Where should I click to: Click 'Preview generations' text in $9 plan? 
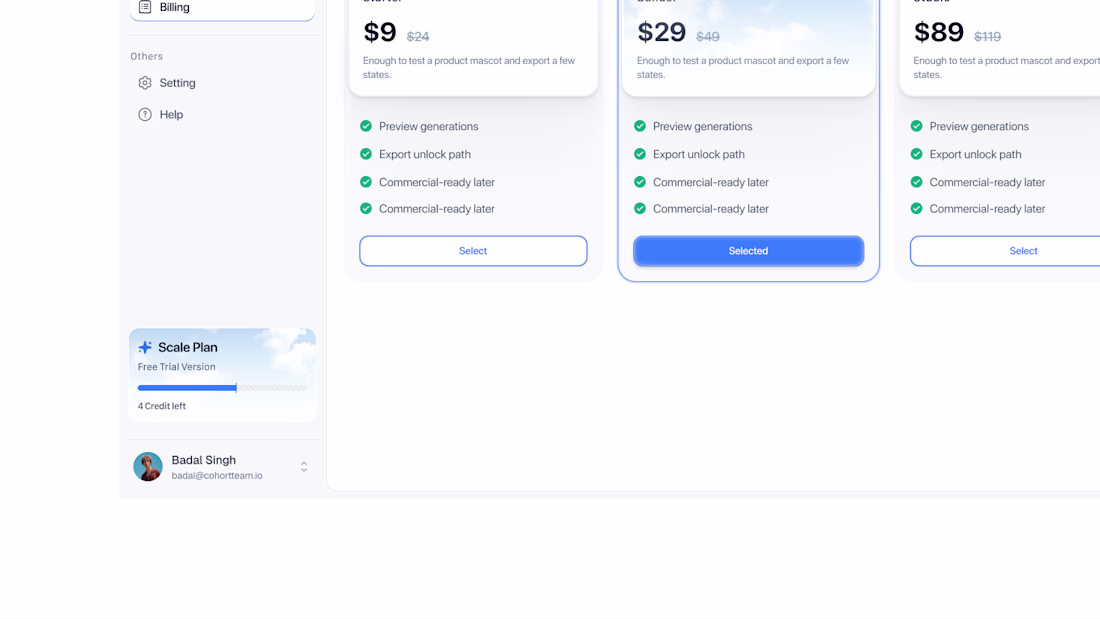(429, 126)
